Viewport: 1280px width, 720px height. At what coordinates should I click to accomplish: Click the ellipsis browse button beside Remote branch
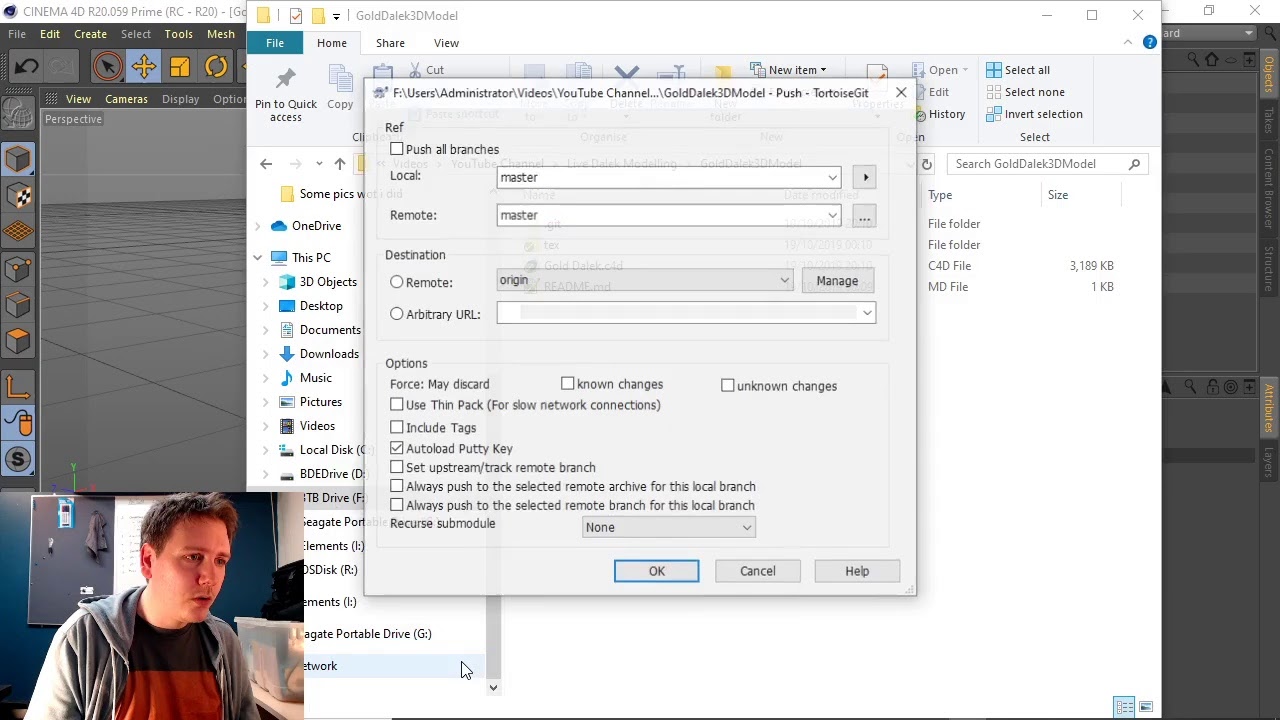click(x=865, y=216)
